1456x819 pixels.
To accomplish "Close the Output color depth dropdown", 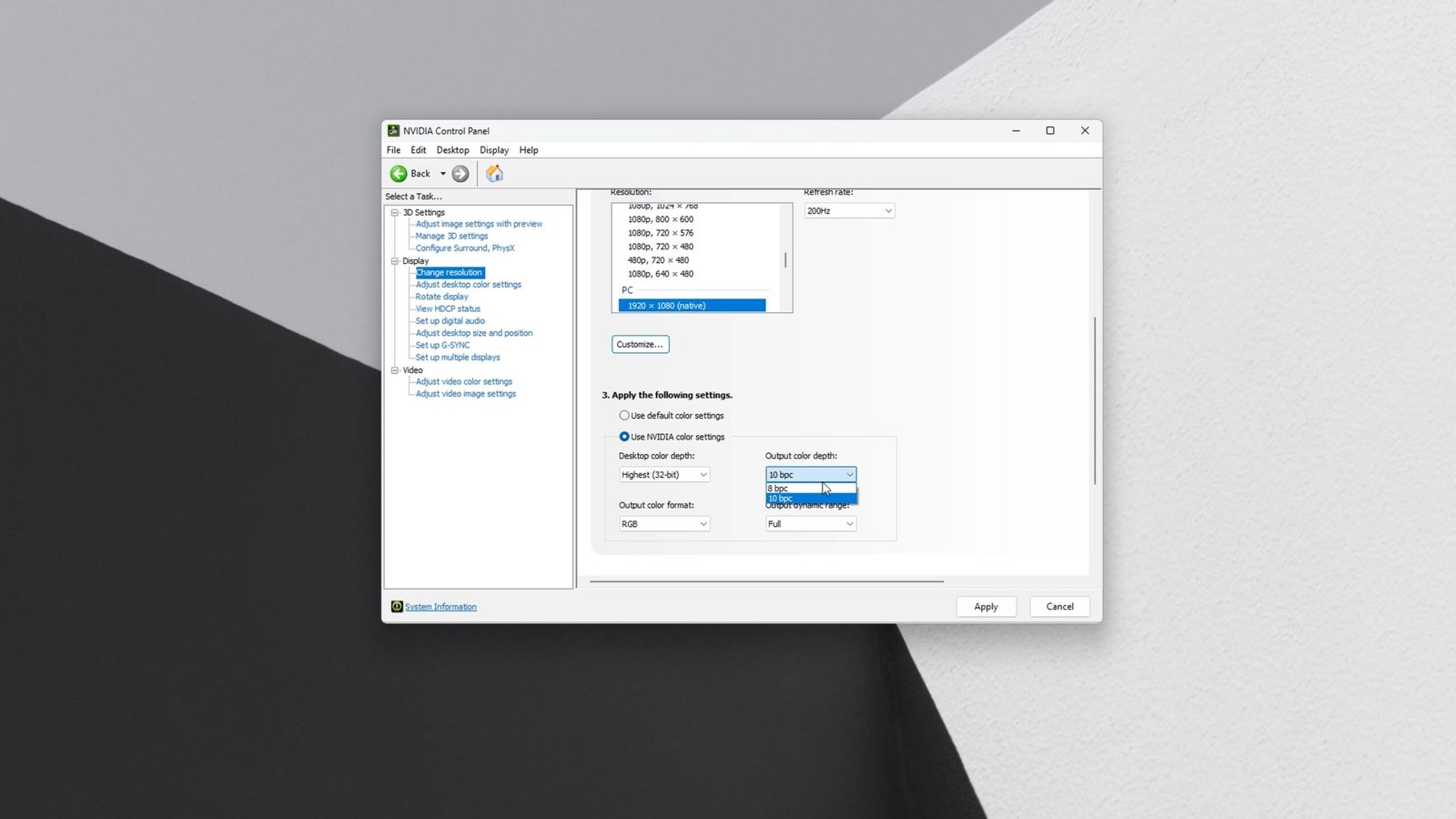I will pos(811,475).
